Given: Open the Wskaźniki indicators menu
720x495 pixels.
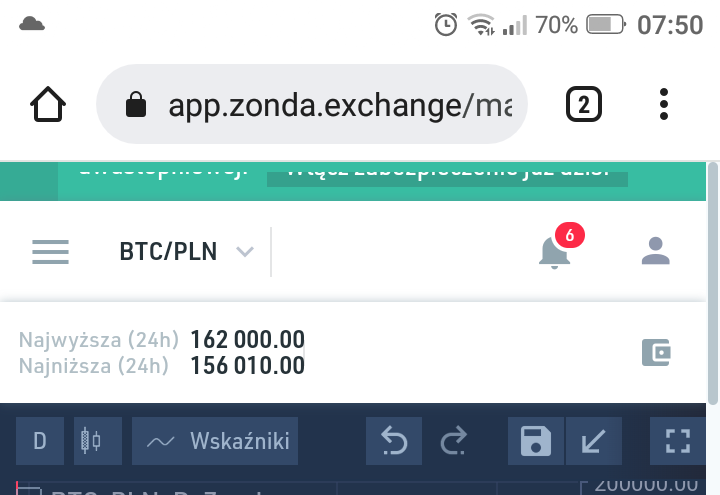Looking at the screenshot, I should (x=215, y=441).
